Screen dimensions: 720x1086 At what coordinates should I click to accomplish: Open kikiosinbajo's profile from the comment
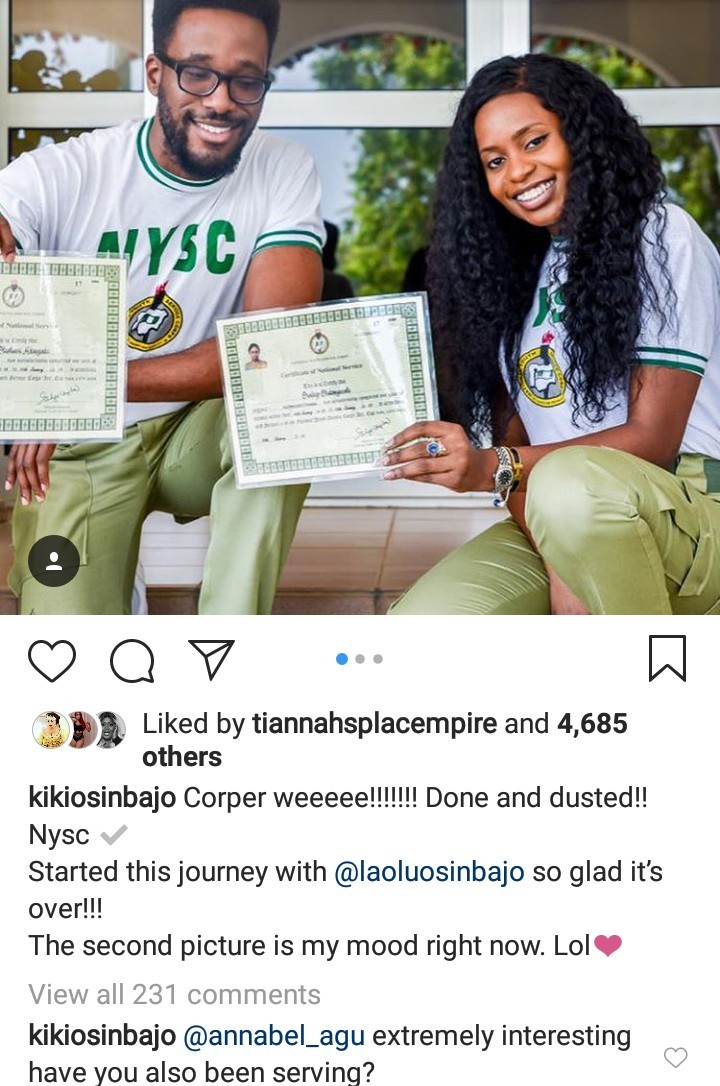tap(102, 1036)
